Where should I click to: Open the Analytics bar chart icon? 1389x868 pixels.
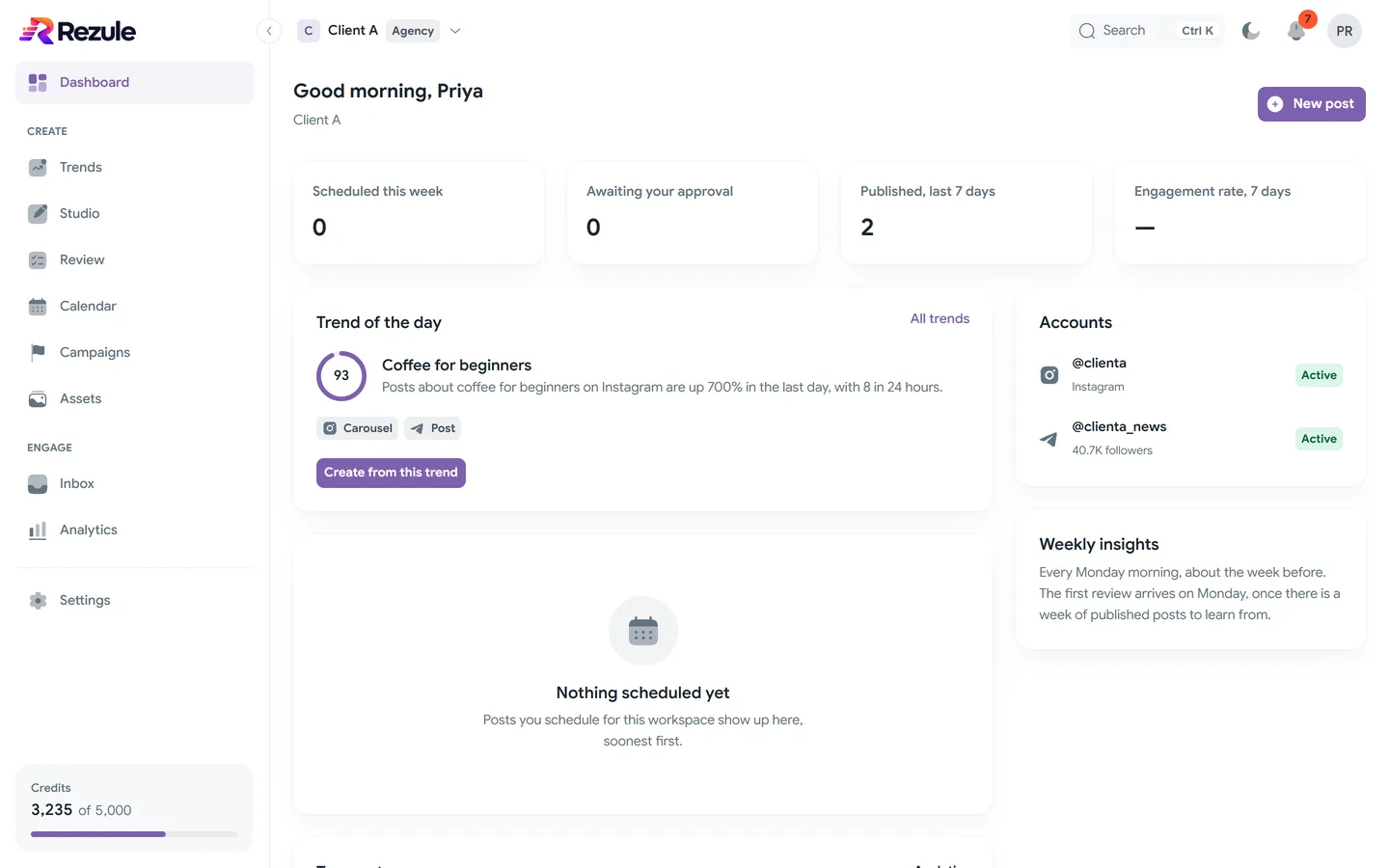(38, 530)
